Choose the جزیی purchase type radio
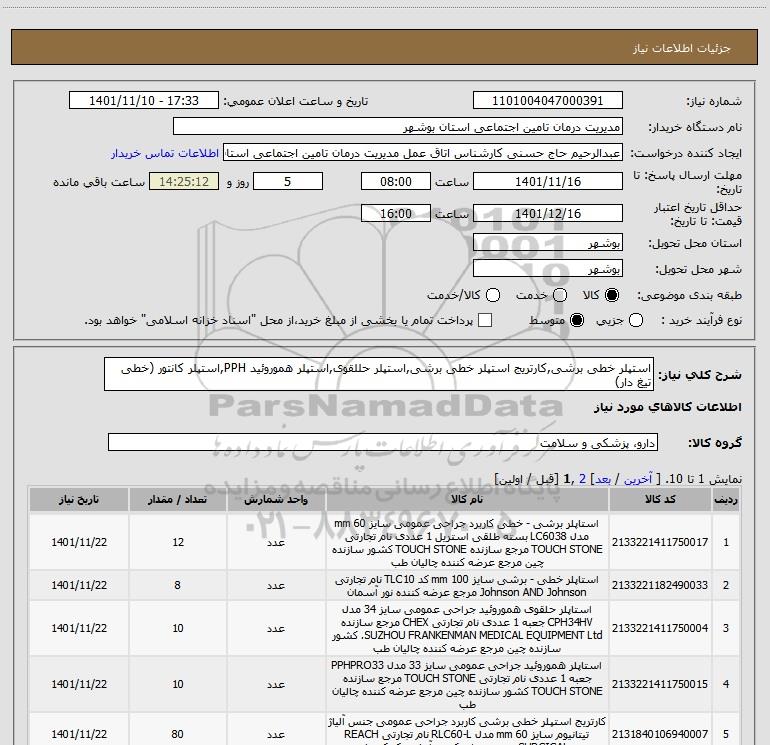770x745 pixels. pos(636,320)
